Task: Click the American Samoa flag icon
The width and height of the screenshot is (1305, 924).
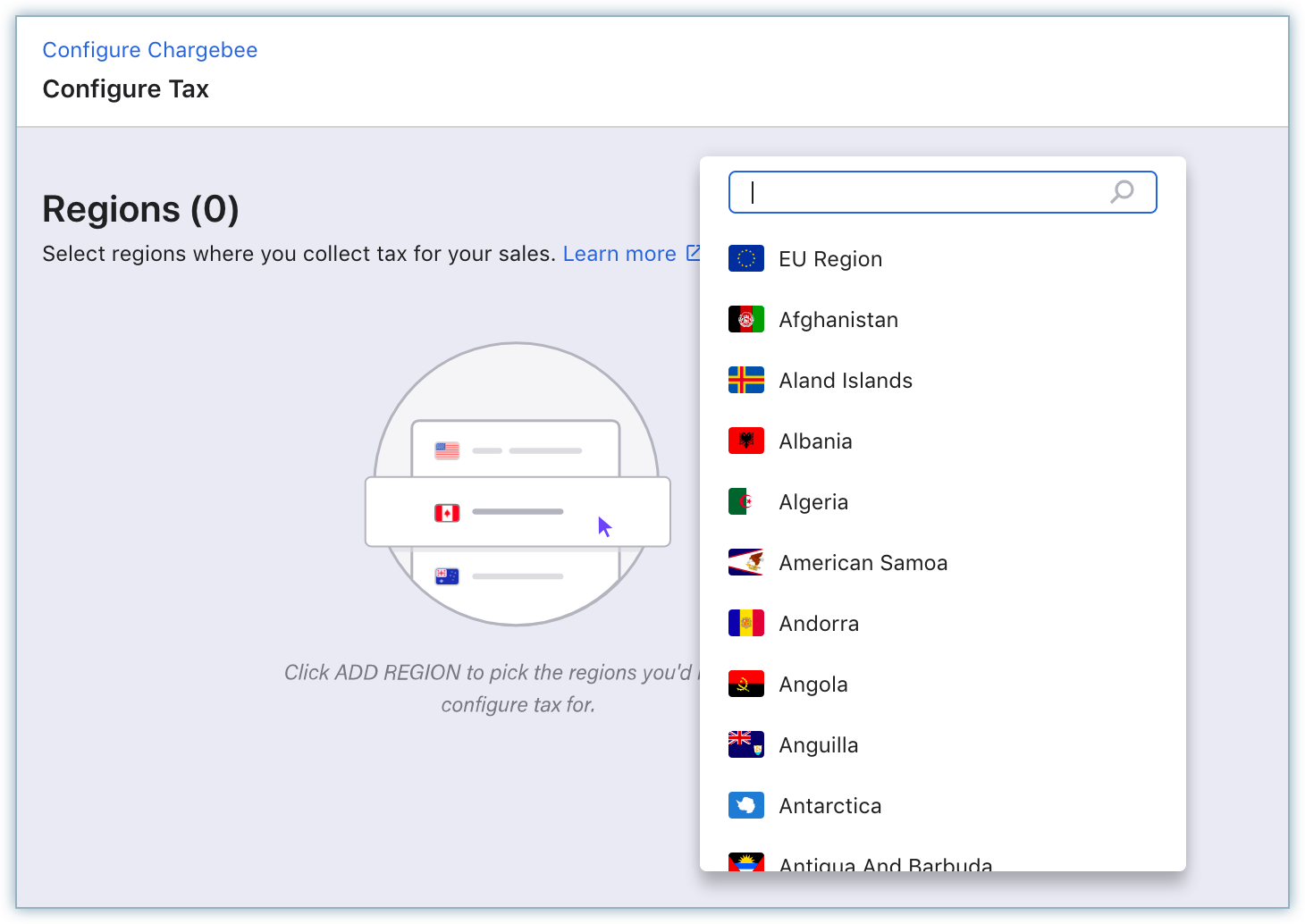Action: tap(745, 562)
